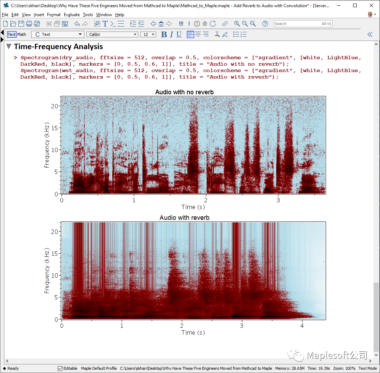This screenshot has width=380, height=373.
Task: Open the Insert menu
Action: [x=39, y=15]
